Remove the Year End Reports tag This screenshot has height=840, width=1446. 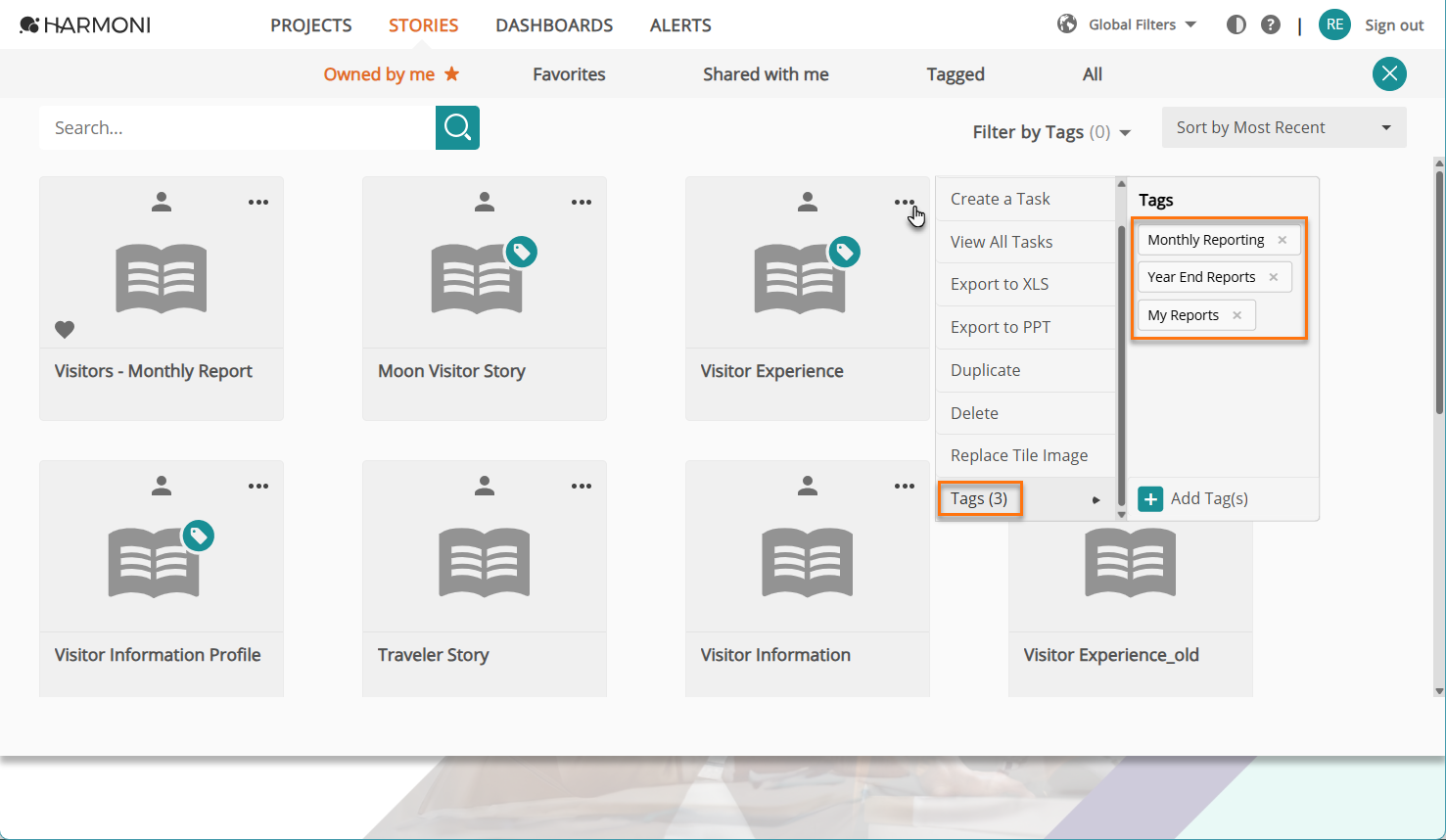pyautogui.click(x=1274, y=277)
